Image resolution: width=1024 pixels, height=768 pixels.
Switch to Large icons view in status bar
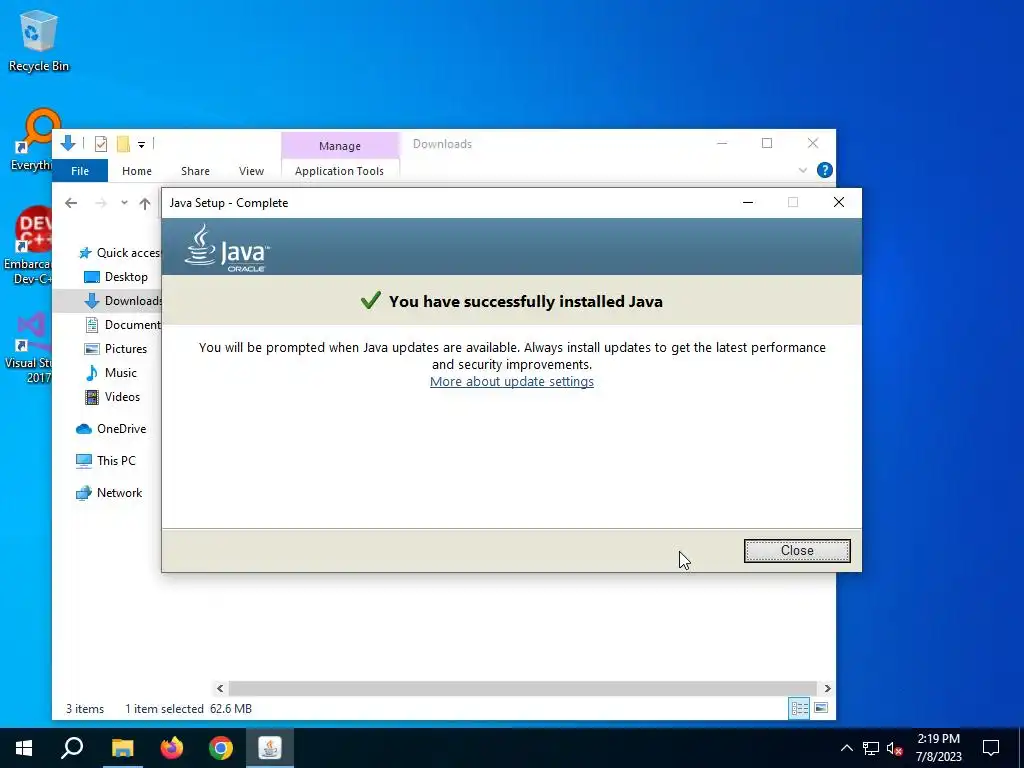[822, 709]
